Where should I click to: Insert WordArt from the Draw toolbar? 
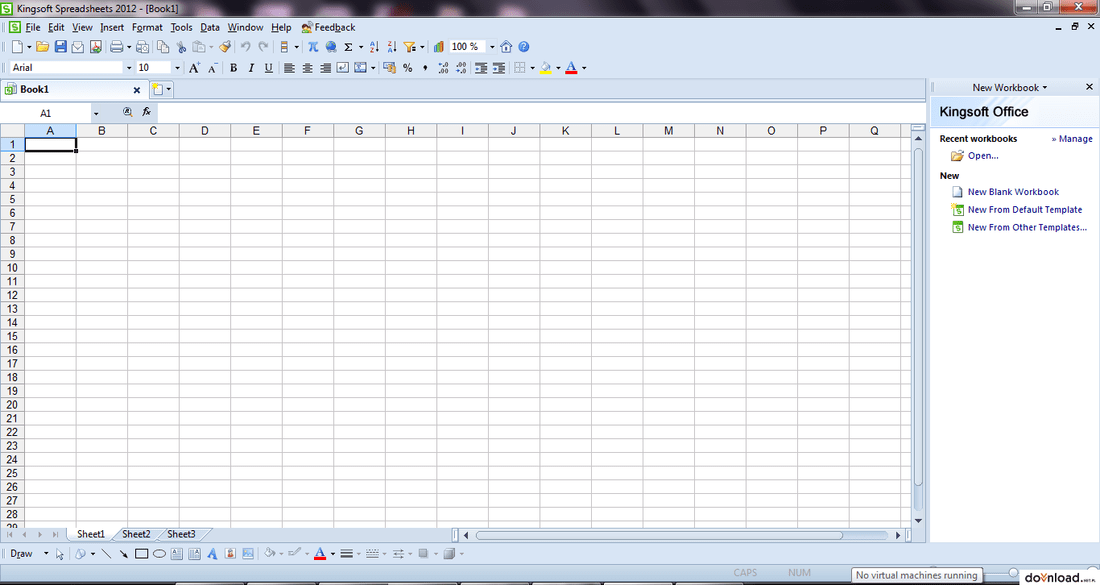click(213, 553)
